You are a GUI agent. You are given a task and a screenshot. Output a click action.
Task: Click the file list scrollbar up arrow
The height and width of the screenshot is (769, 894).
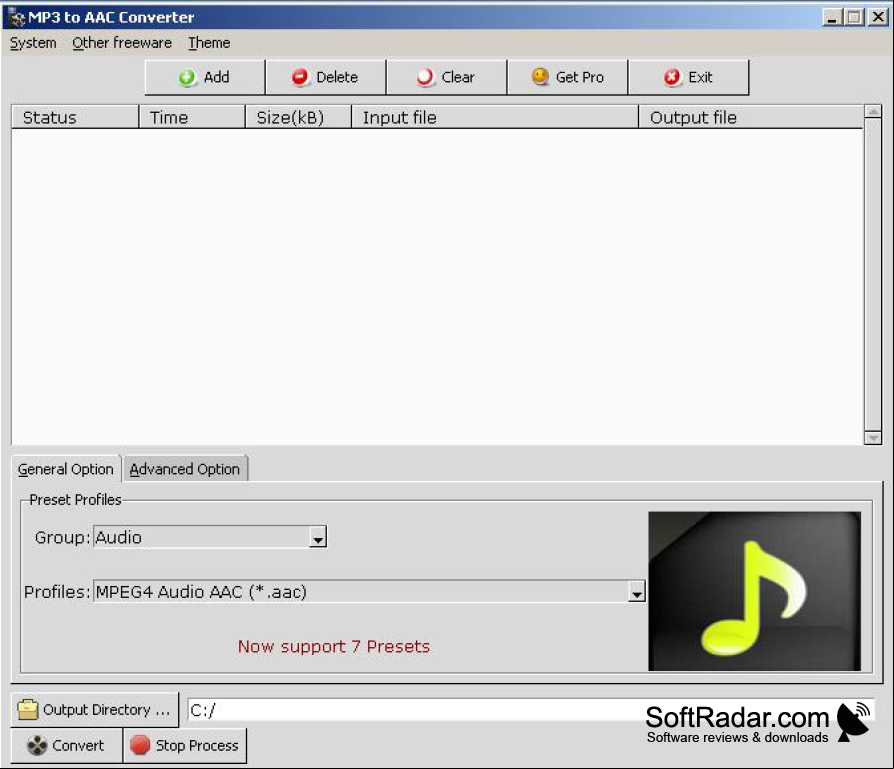click(x=873, y=111)
